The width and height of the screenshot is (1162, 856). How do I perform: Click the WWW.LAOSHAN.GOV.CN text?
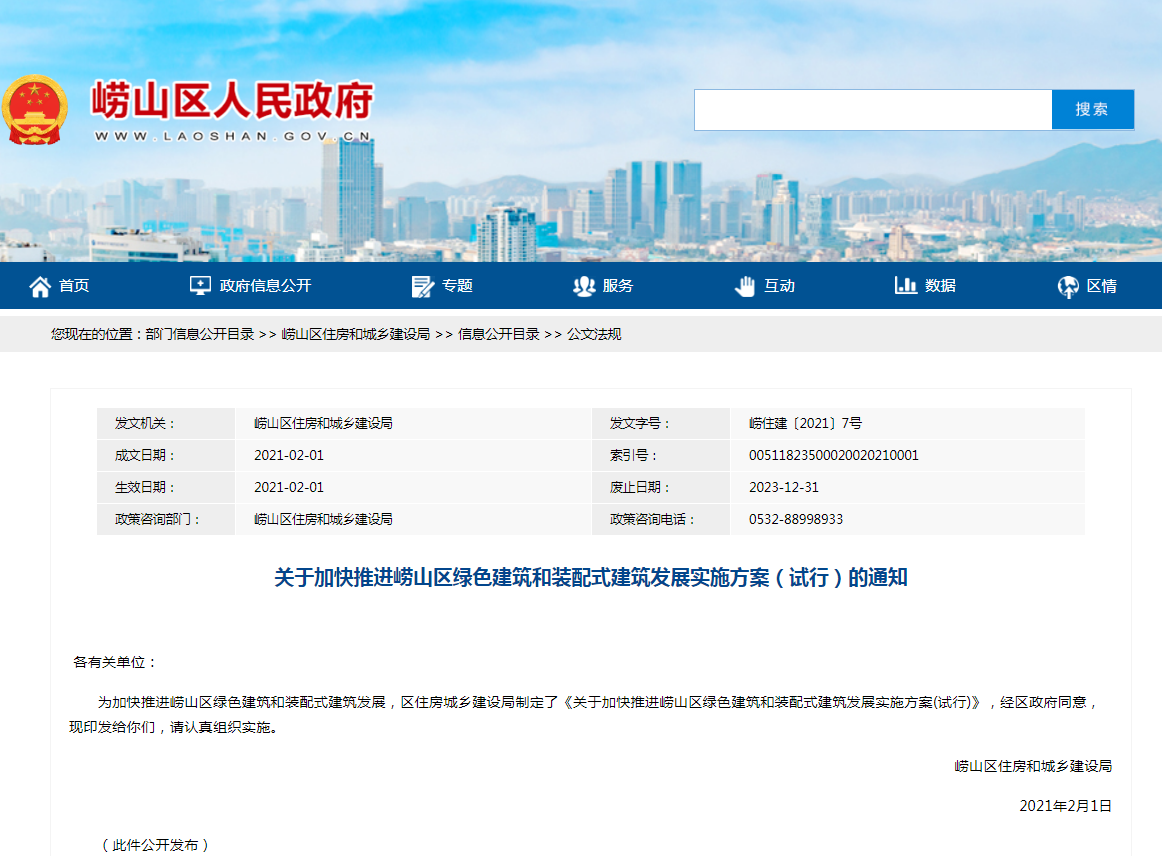tap(233, 136)
